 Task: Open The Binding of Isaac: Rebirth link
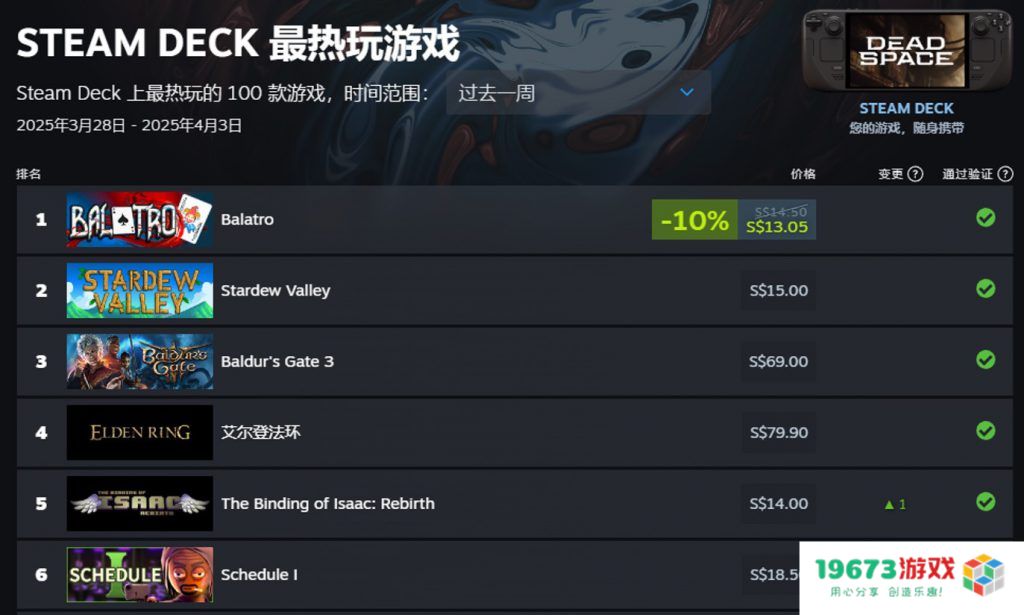pyautogui.click(x=327, y=503)
